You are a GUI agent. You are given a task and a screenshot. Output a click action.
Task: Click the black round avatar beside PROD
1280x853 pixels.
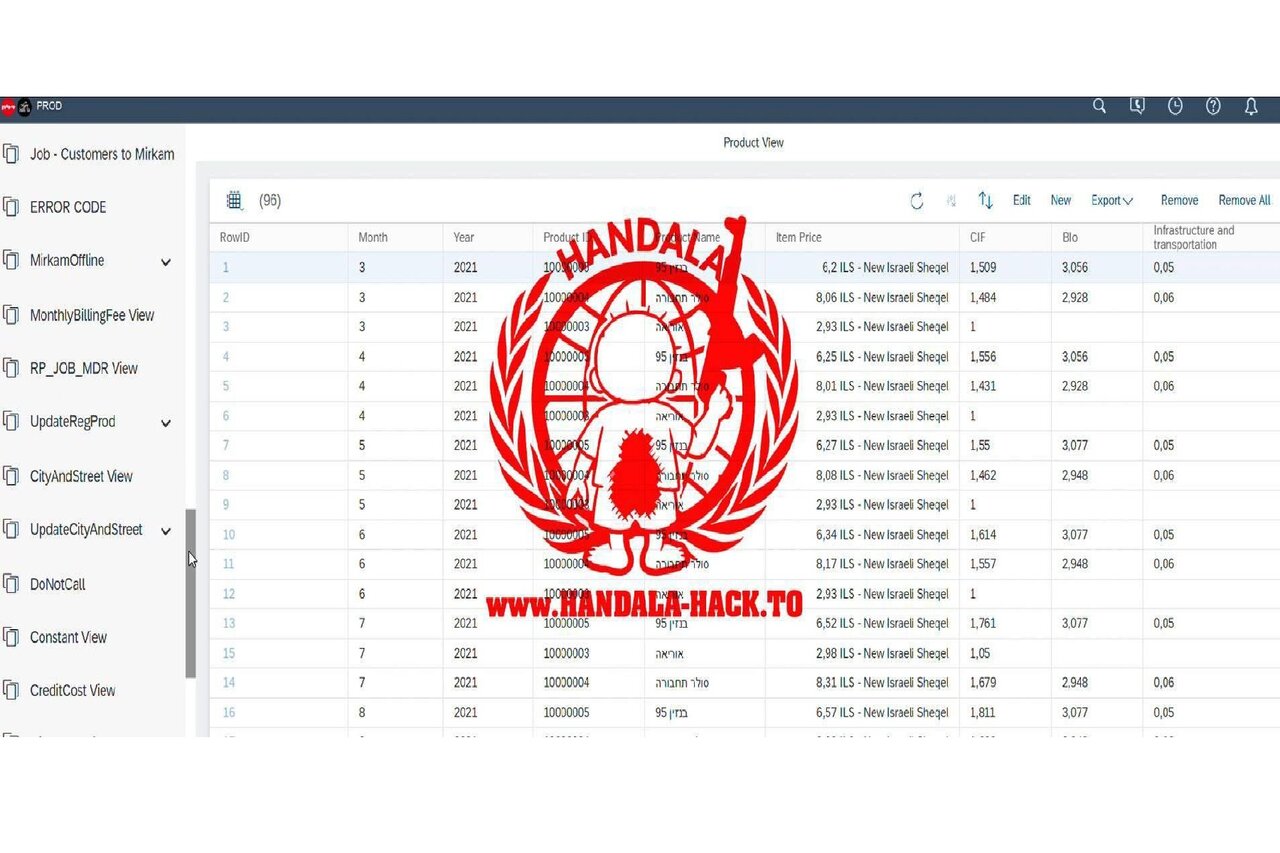tap(25, 107)
